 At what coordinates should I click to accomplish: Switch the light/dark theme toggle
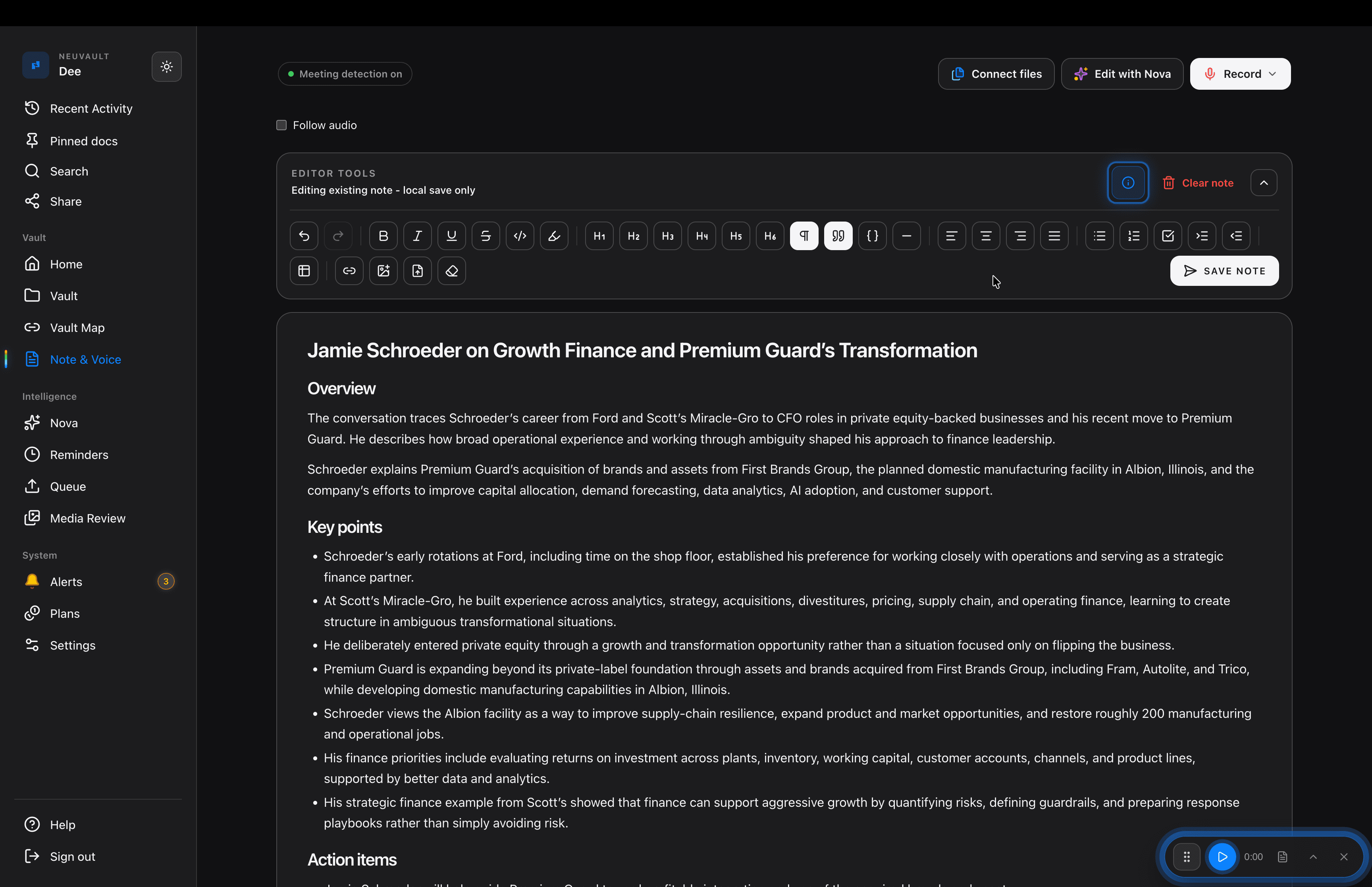[x=166, y=67]
